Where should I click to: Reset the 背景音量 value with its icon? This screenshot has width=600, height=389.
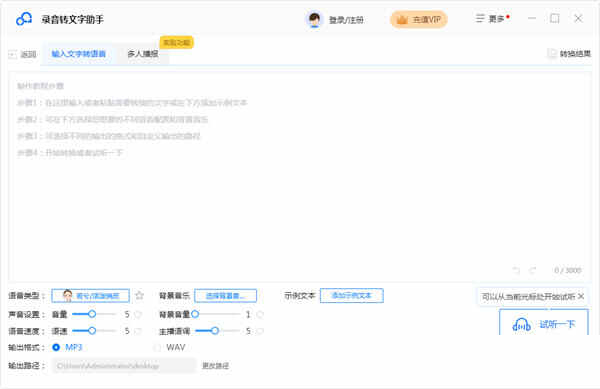(x=260, y=314)
